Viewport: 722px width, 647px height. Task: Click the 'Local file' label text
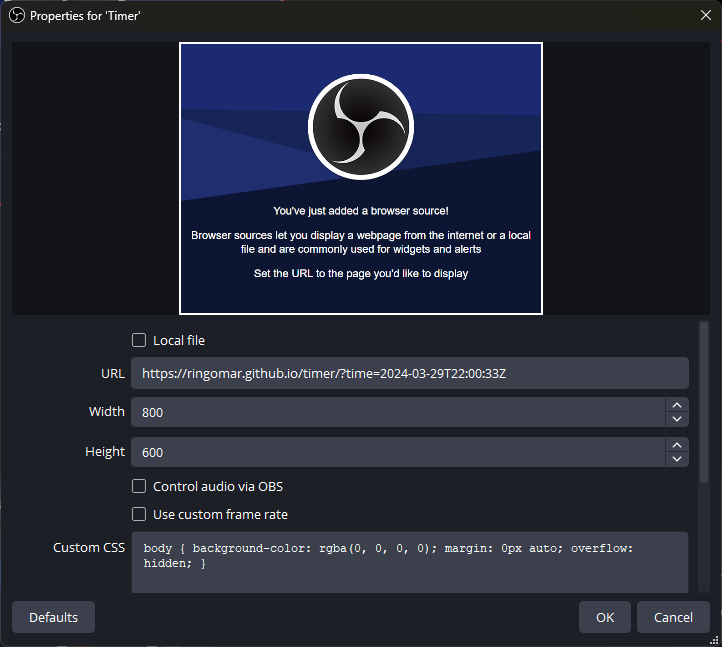(179, 340)
